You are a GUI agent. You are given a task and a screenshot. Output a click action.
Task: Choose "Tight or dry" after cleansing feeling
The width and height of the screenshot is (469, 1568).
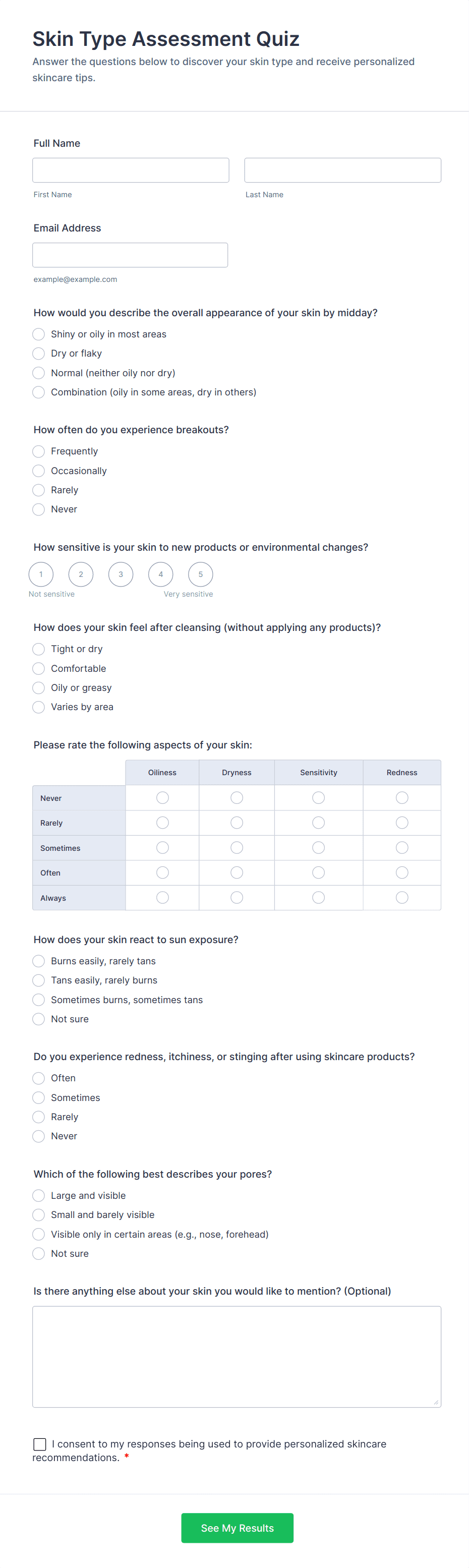tap(38, 649)
